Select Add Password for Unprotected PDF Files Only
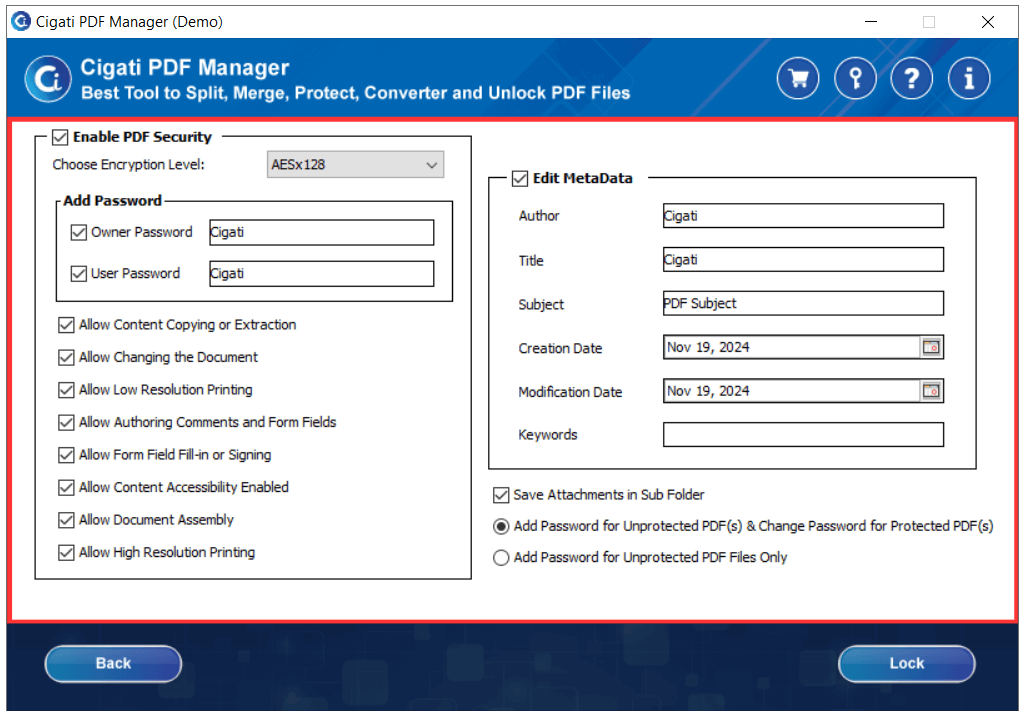 [x=501, y=558]
